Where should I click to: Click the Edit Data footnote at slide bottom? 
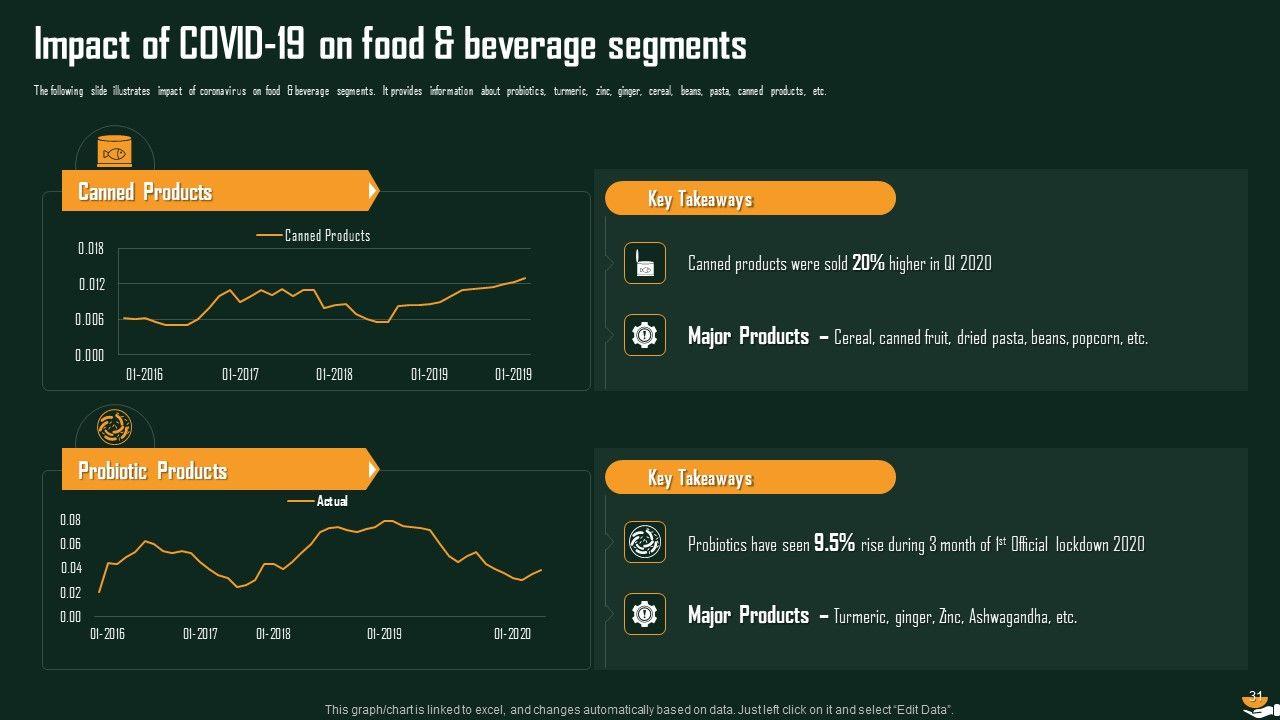tap(640, 710)
